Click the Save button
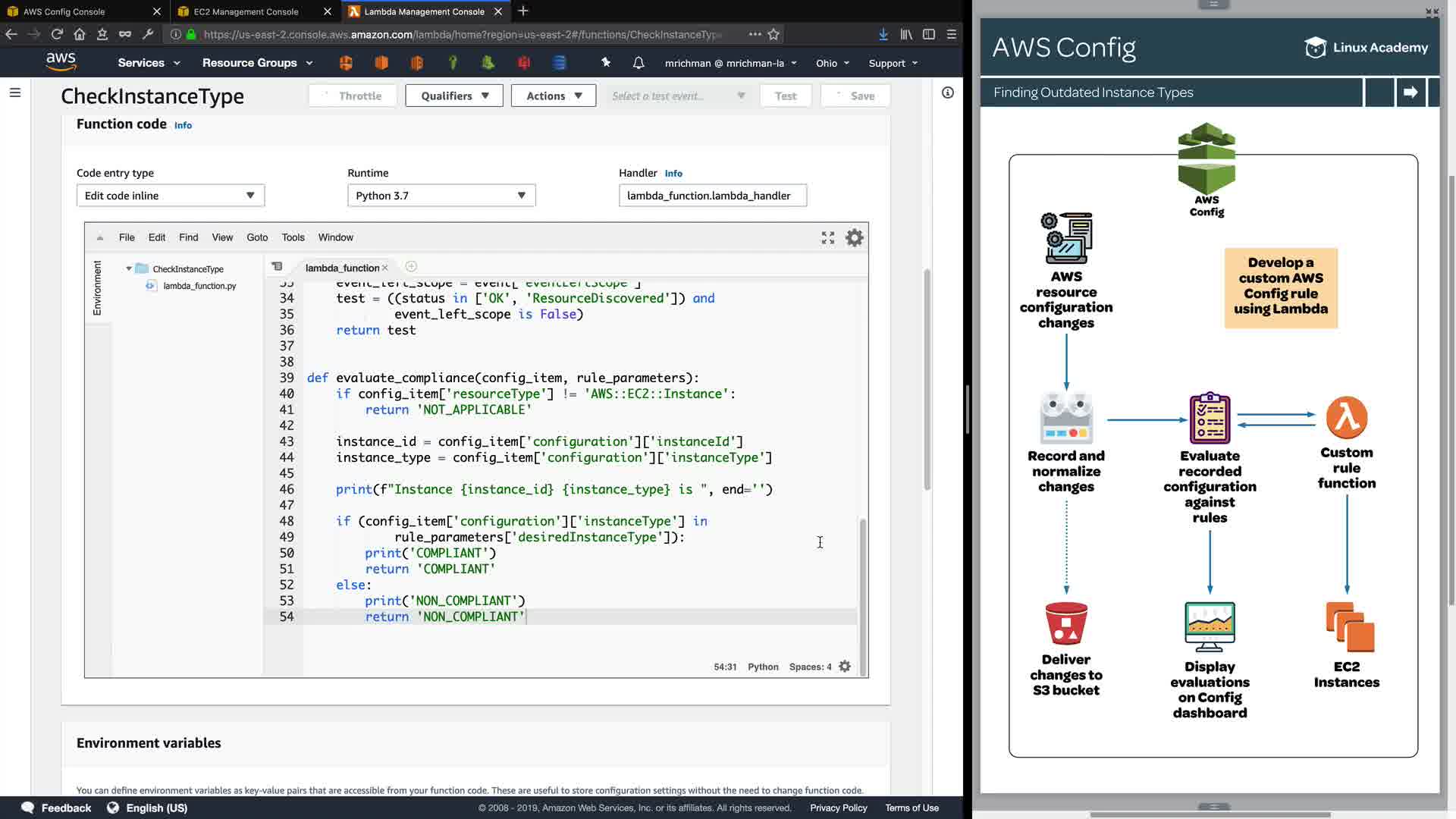 click(x=855, y=96)
